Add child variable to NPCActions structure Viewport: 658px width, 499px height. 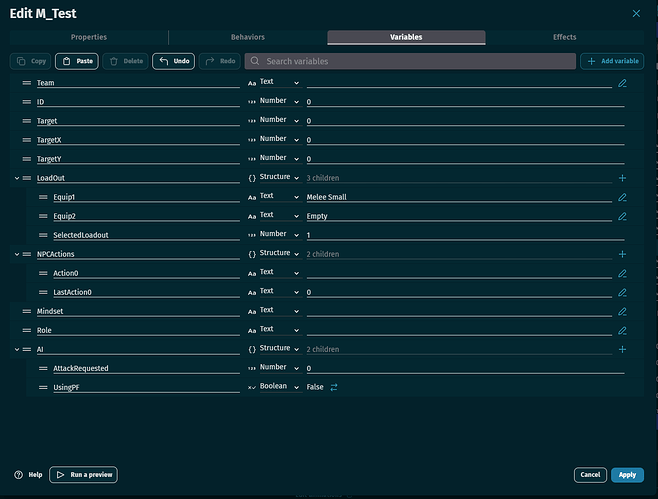coord(622,254)
